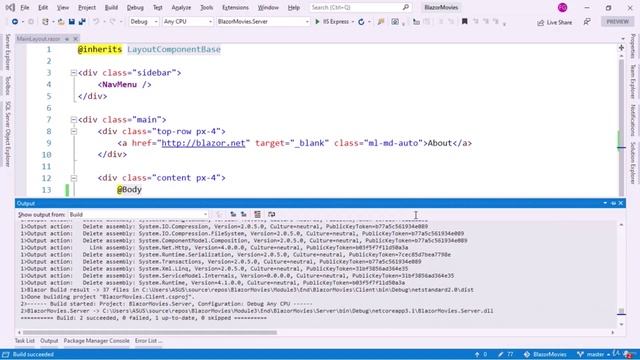Collapse the sidebar div on line 3
Viewport: 640px width, 360px height.
[x=73, y=73]
